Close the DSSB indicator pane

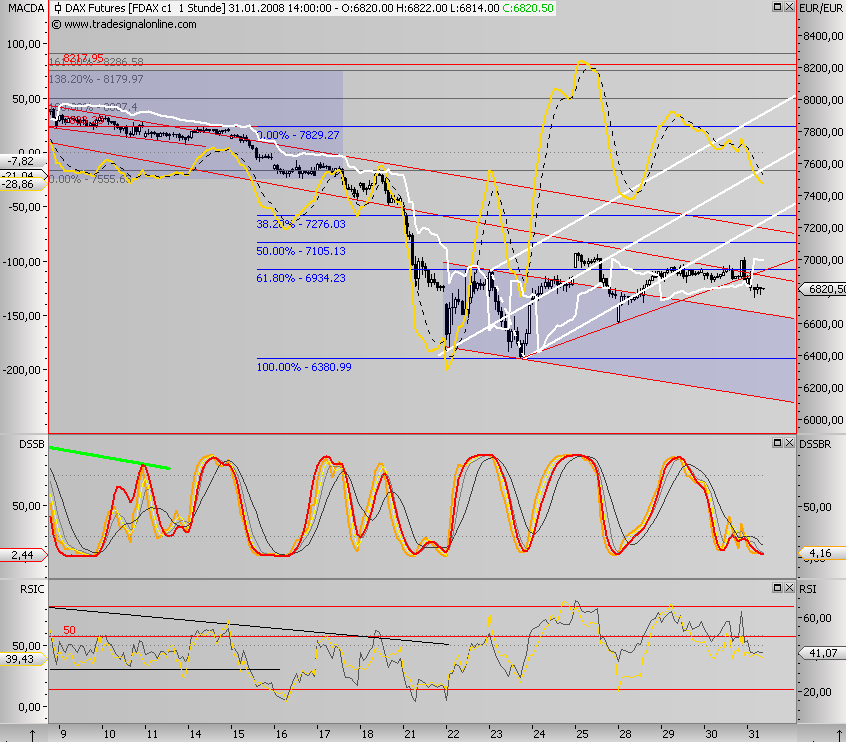click(x=789, y=443)
